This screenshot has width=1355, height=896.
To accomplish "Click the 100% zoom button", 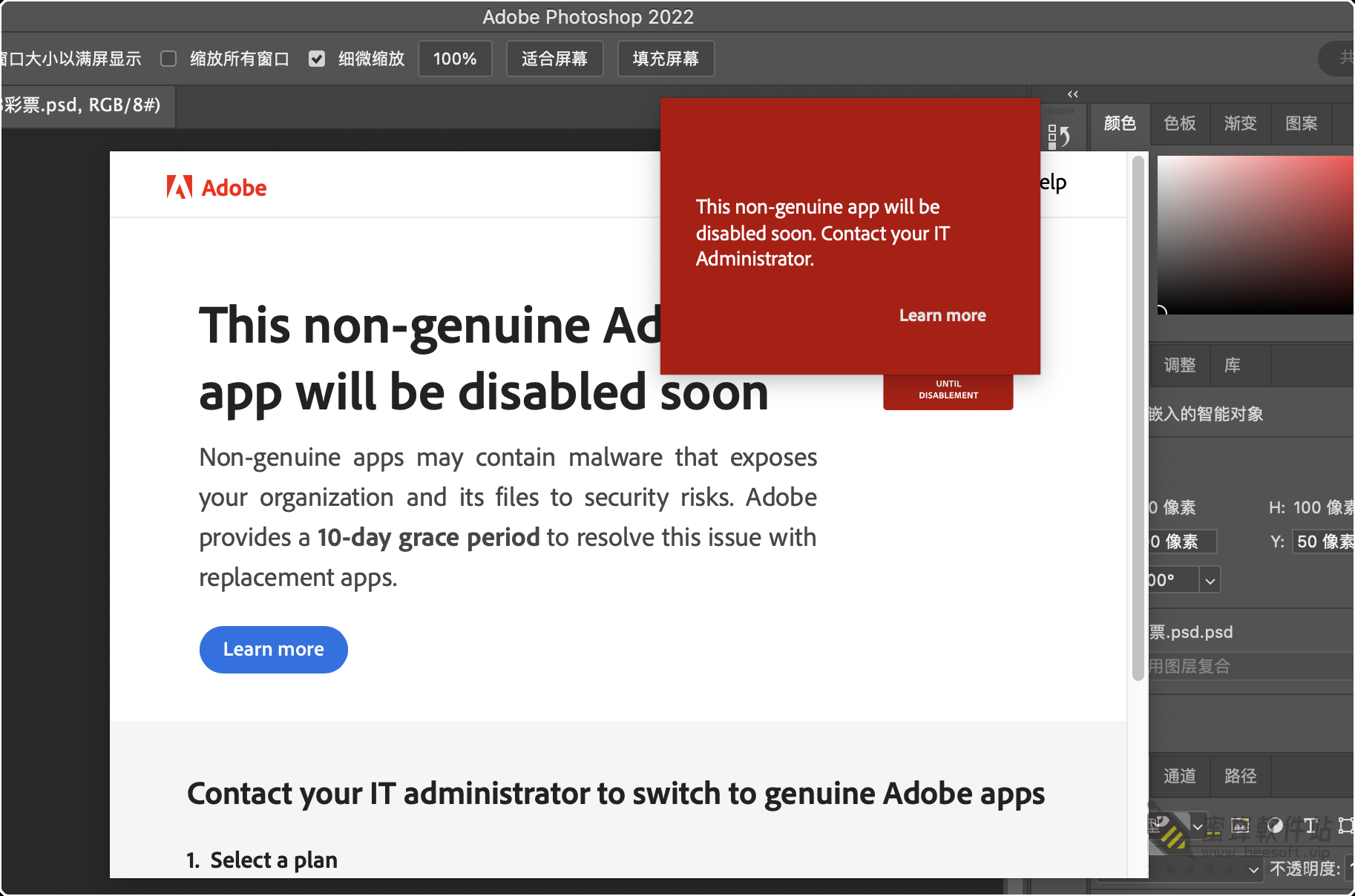I will (x=455, y=59).
